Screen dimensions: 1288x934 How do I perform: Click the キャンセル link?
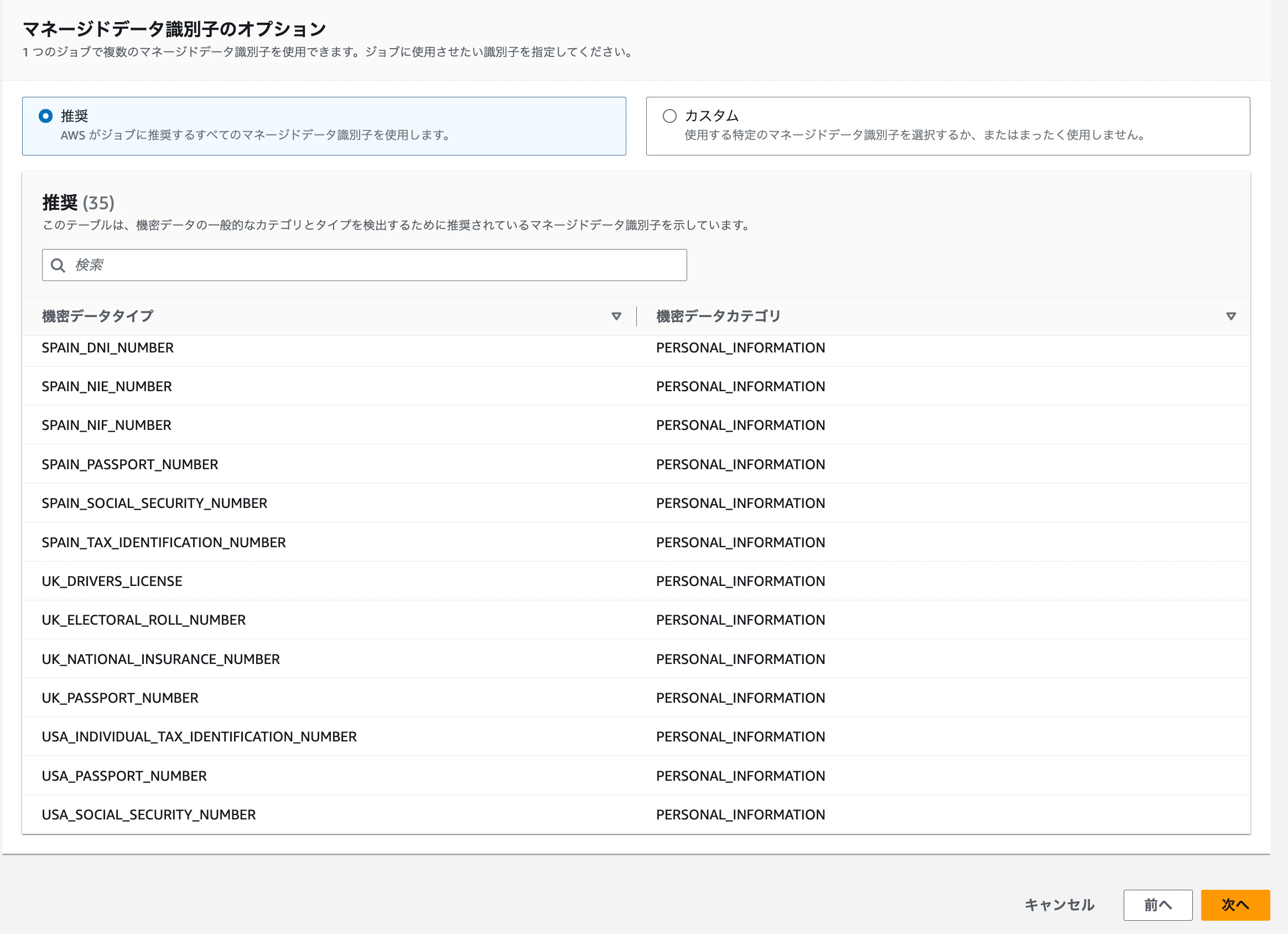coord(1059,905)
